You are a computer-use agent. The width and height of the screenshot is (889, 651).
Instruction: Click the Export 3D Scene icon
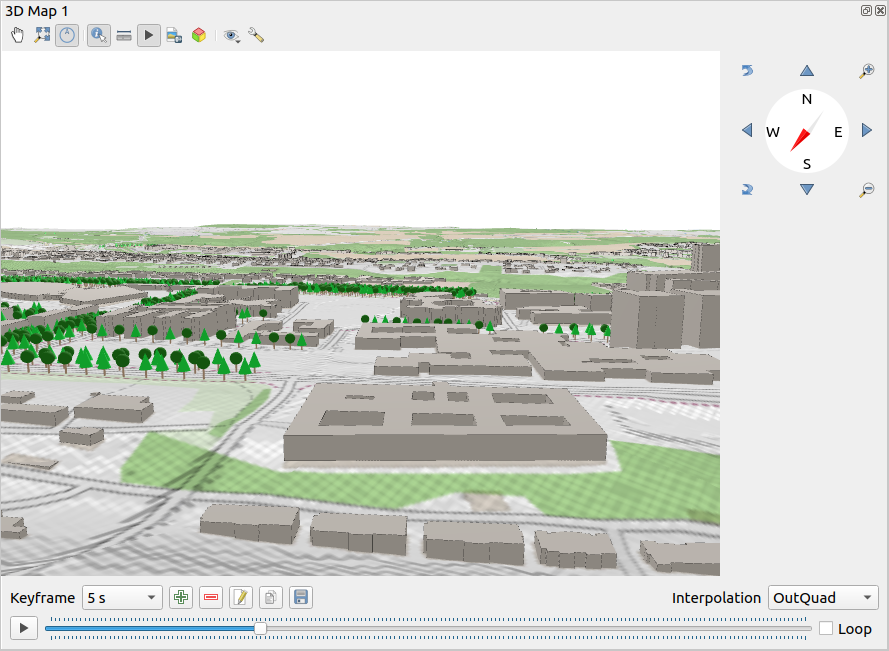click(199, 35)
